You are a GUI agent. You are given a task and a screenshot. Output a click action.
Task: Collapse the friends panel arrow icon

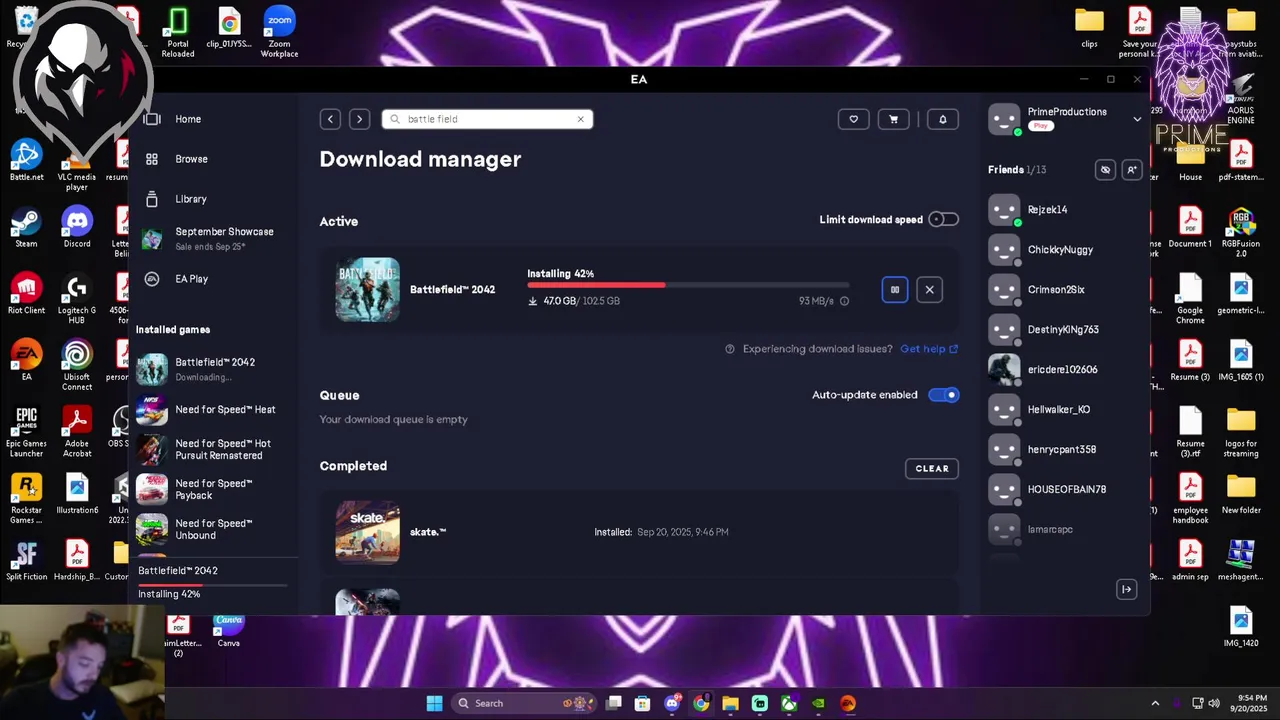pyautogui.click(x=1126, y=589)
